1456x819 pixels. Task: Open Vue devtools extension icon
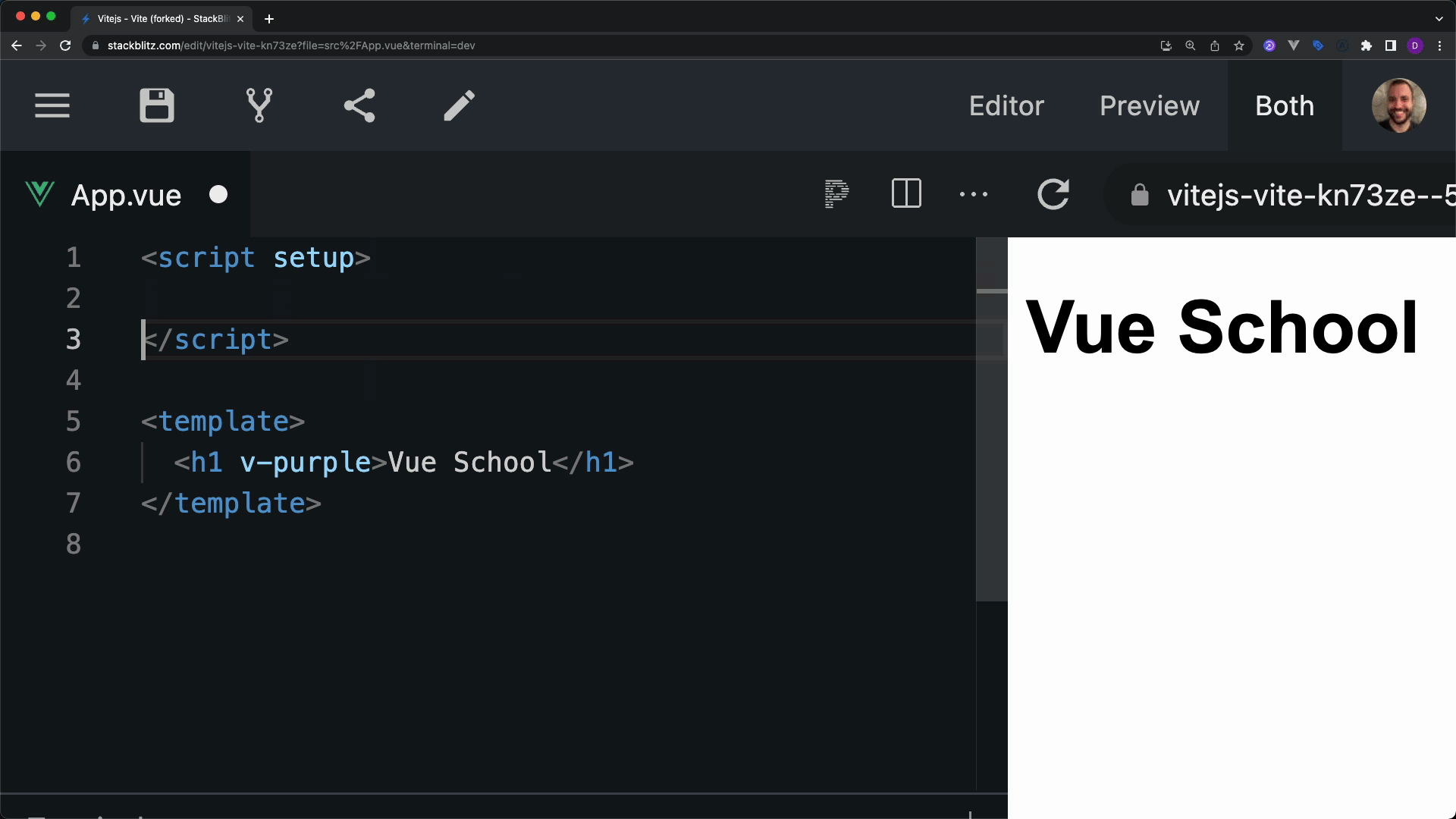coord(1294,45)
